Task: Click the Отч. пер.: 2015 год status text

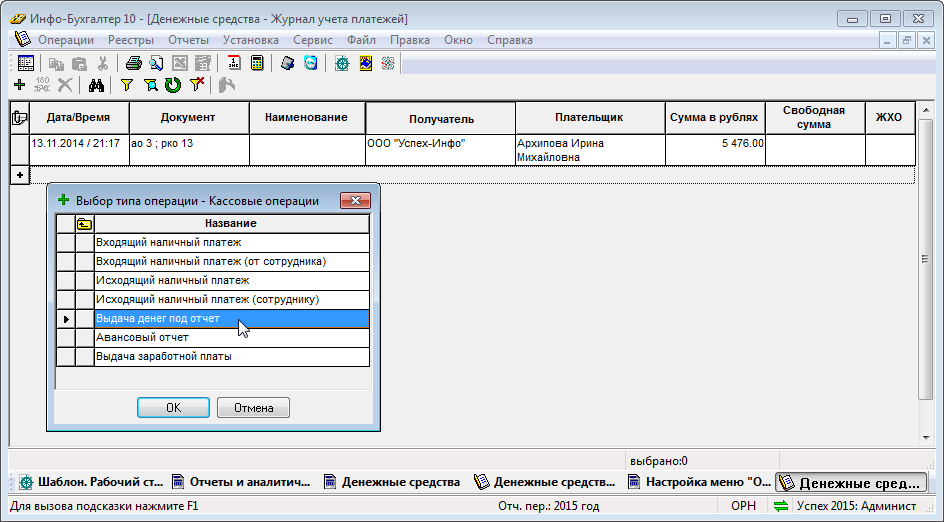Action: [548, 506]
